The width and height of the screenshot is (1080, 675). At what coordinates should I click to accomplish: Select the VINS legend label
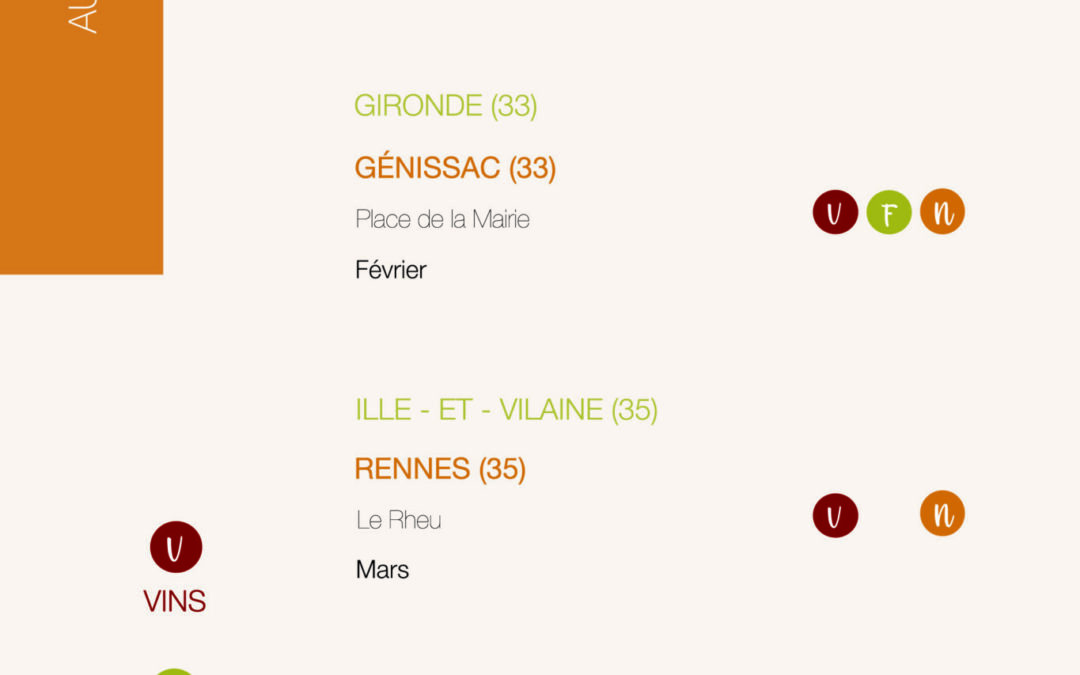174,601
